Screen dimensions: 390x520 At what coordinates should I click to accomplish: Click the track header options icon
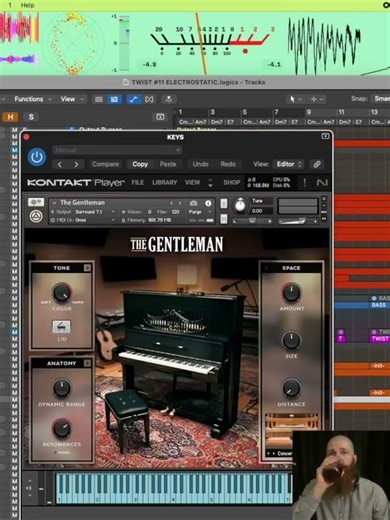[x=160, y=117]
